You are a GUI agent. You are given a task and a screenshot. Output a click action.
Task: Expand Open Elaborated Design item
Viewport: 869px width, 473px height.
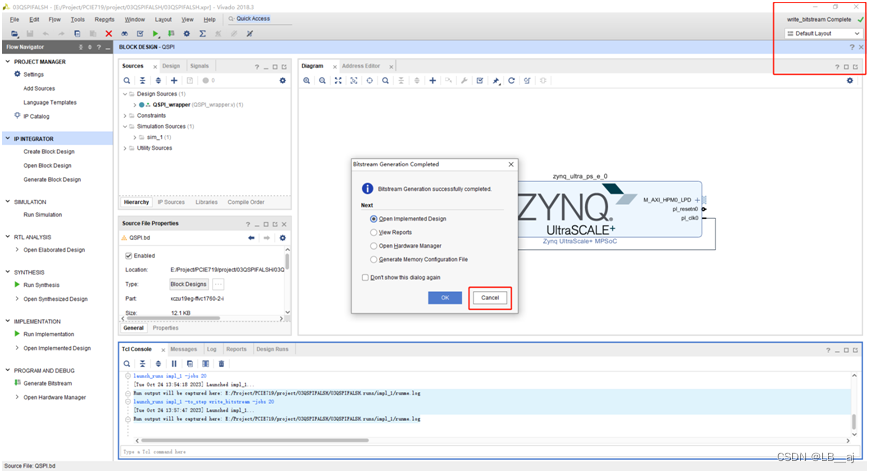[x=17, y=250]
